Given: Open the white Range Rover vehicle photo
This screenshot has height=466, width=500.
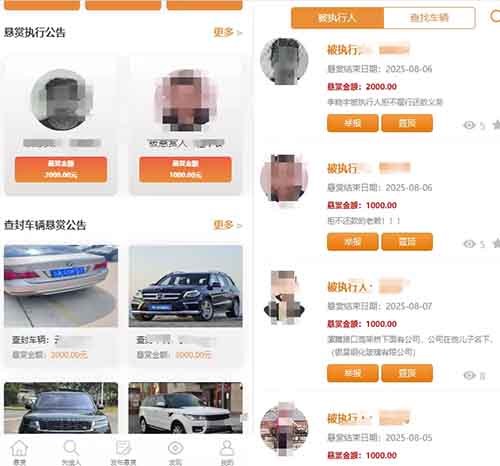Looking at the screenshot, I should (x=185, y=408).
